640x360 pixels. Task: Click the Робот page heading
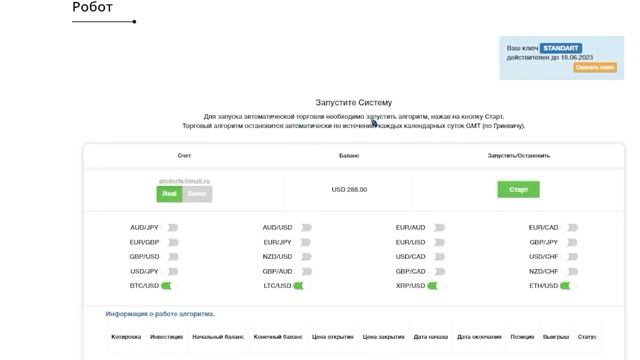(92, 7)
